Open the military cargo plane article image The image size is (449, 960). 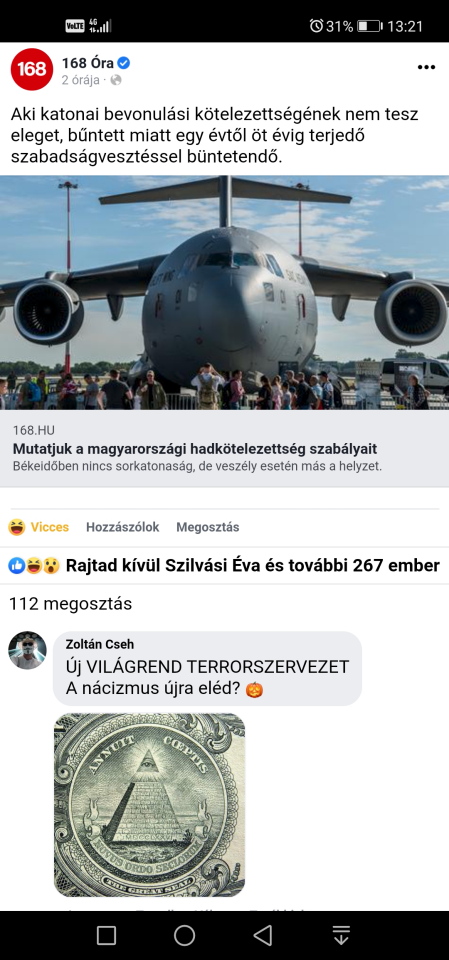tap(224, 293)
